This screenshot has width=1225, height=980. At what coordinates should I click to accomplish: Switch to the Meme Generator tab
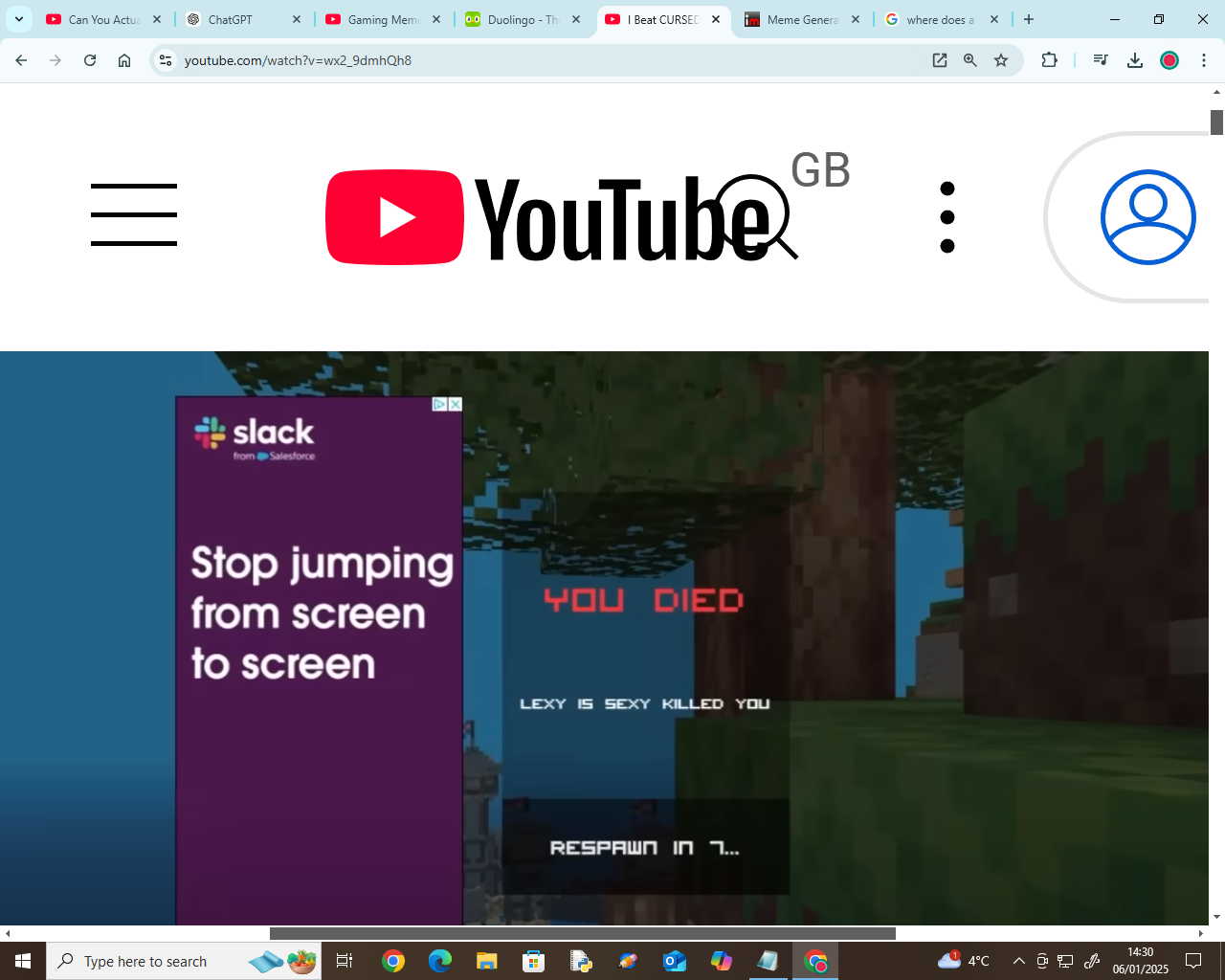802,19
